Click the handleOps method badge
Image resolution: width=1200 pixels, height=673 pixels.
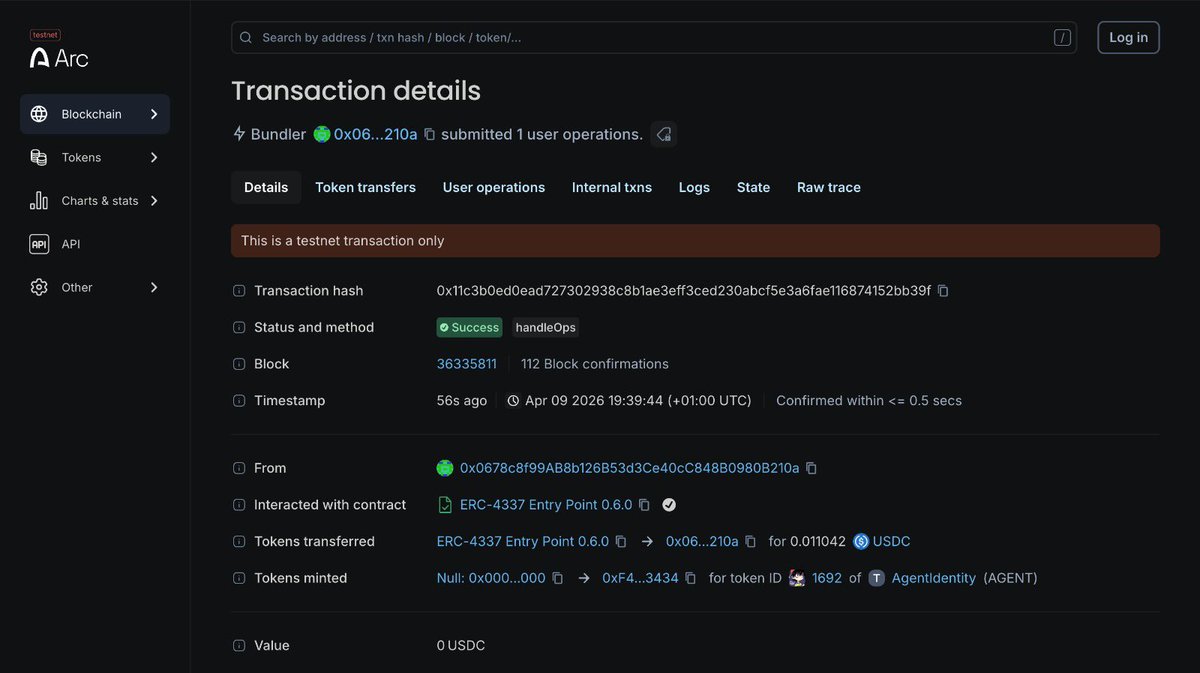coord(545,327)
